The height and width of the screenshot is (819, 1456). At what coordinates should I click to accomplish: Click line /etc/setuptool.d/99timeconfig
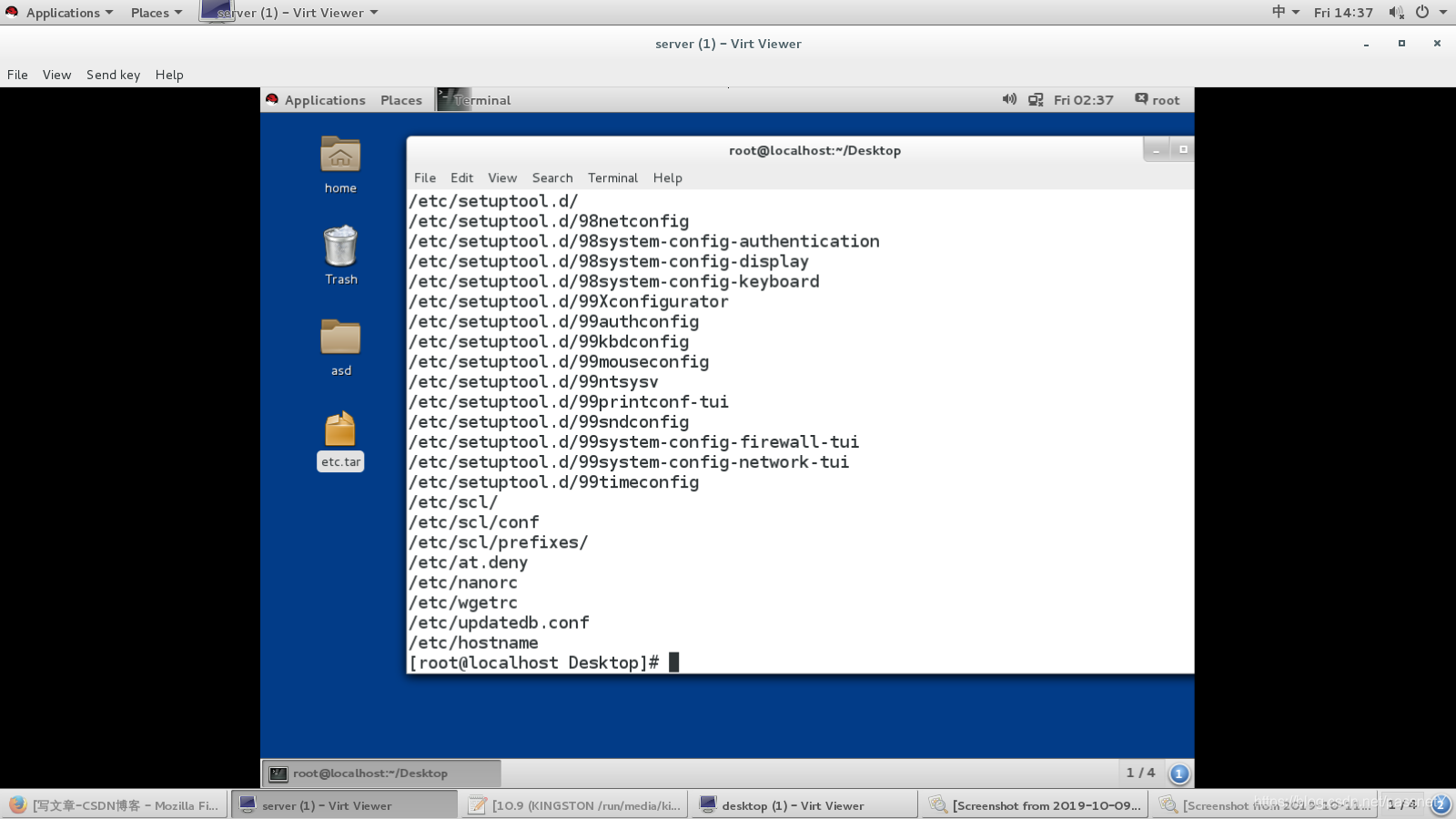pyautogui.click(x=554, y=482)
